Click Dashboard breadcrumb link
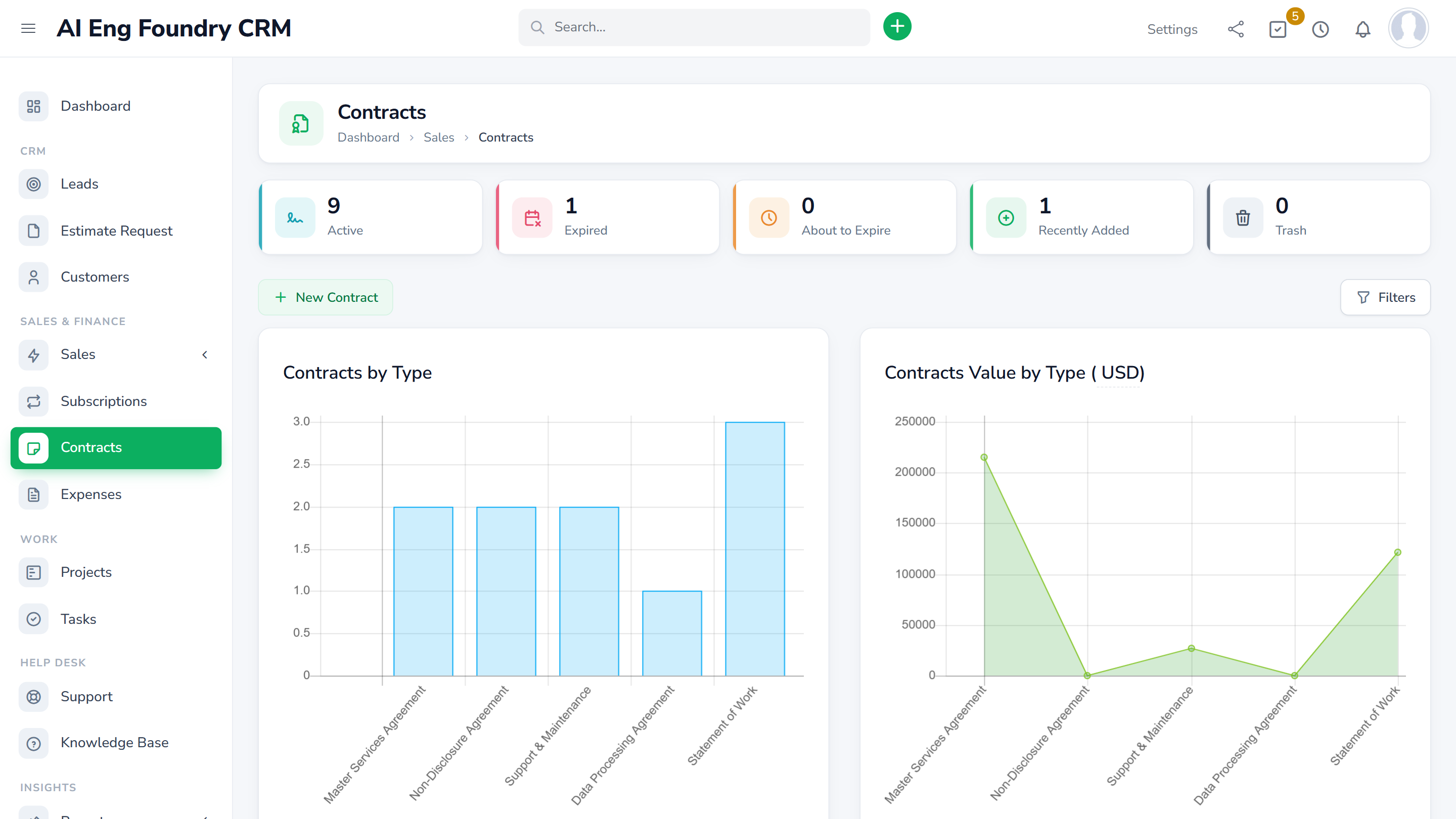Image resolution: width=1456 pixels, height=819 pixels. click(x=368, y=138)
